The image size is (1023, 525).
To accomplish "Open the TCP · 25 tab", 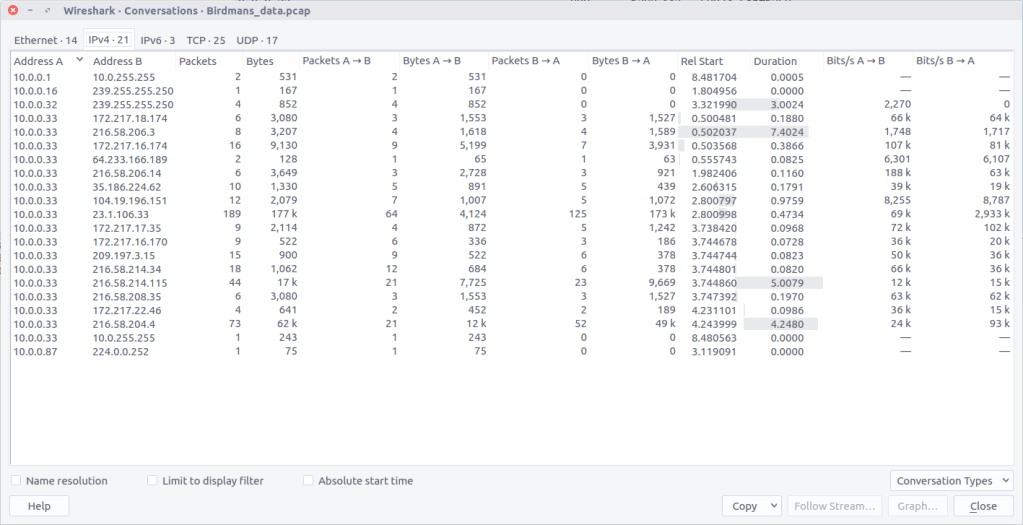I will tap(205, 40).
